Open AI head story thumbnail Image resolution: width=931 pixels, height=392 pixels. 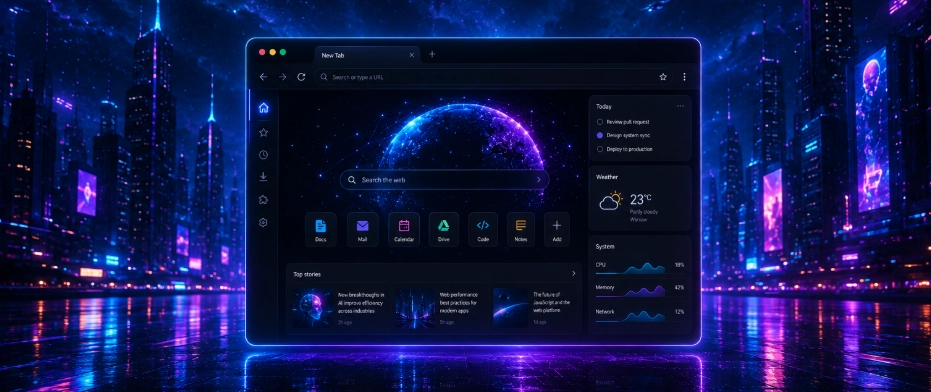click(x=312, y=308)
